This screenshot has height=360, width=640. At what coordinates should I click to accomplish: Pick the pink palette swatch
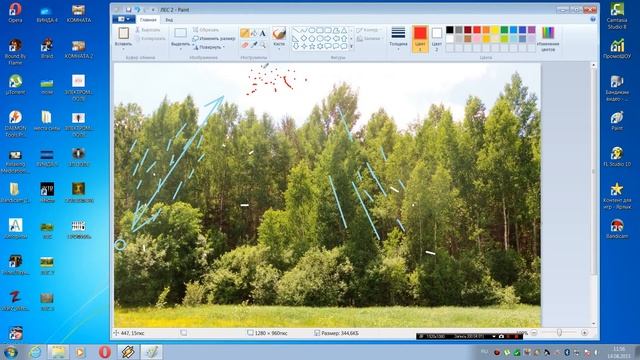pos(477,39)
